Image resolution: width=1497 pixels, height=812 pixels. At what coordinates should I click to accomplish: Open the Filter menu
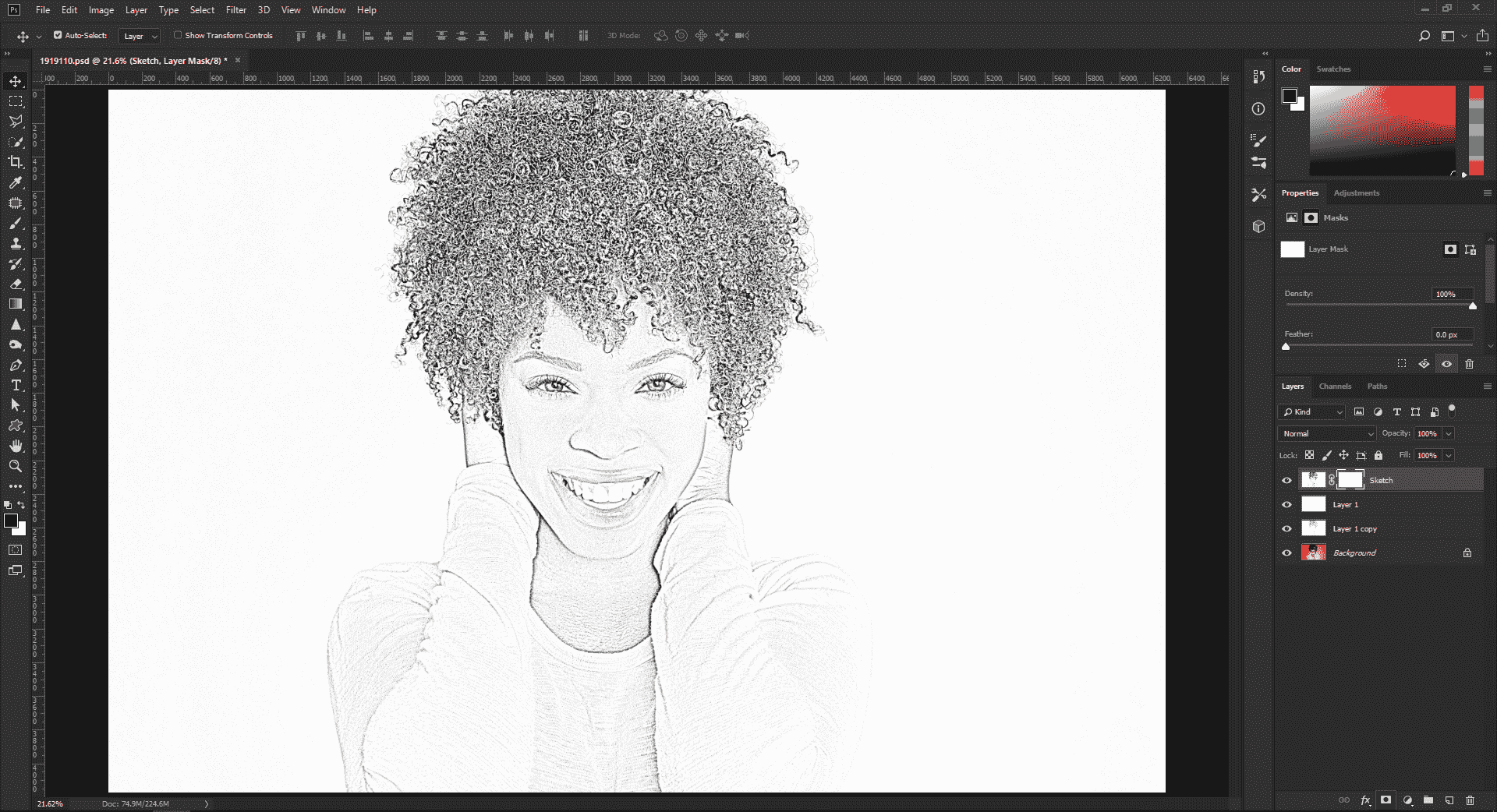[x=235, y=10]
